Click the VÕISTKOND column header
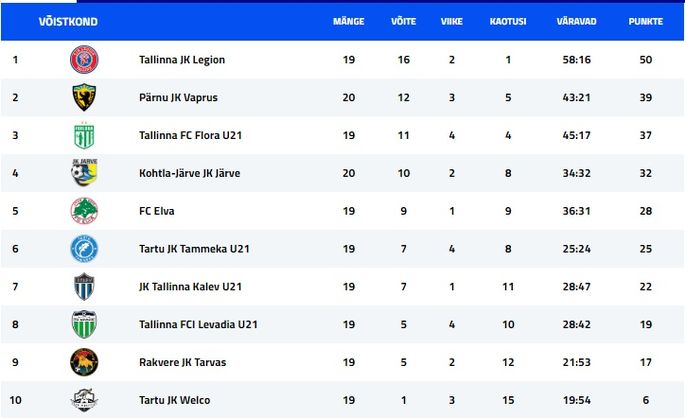685x418 pixels. coord(68,21)
